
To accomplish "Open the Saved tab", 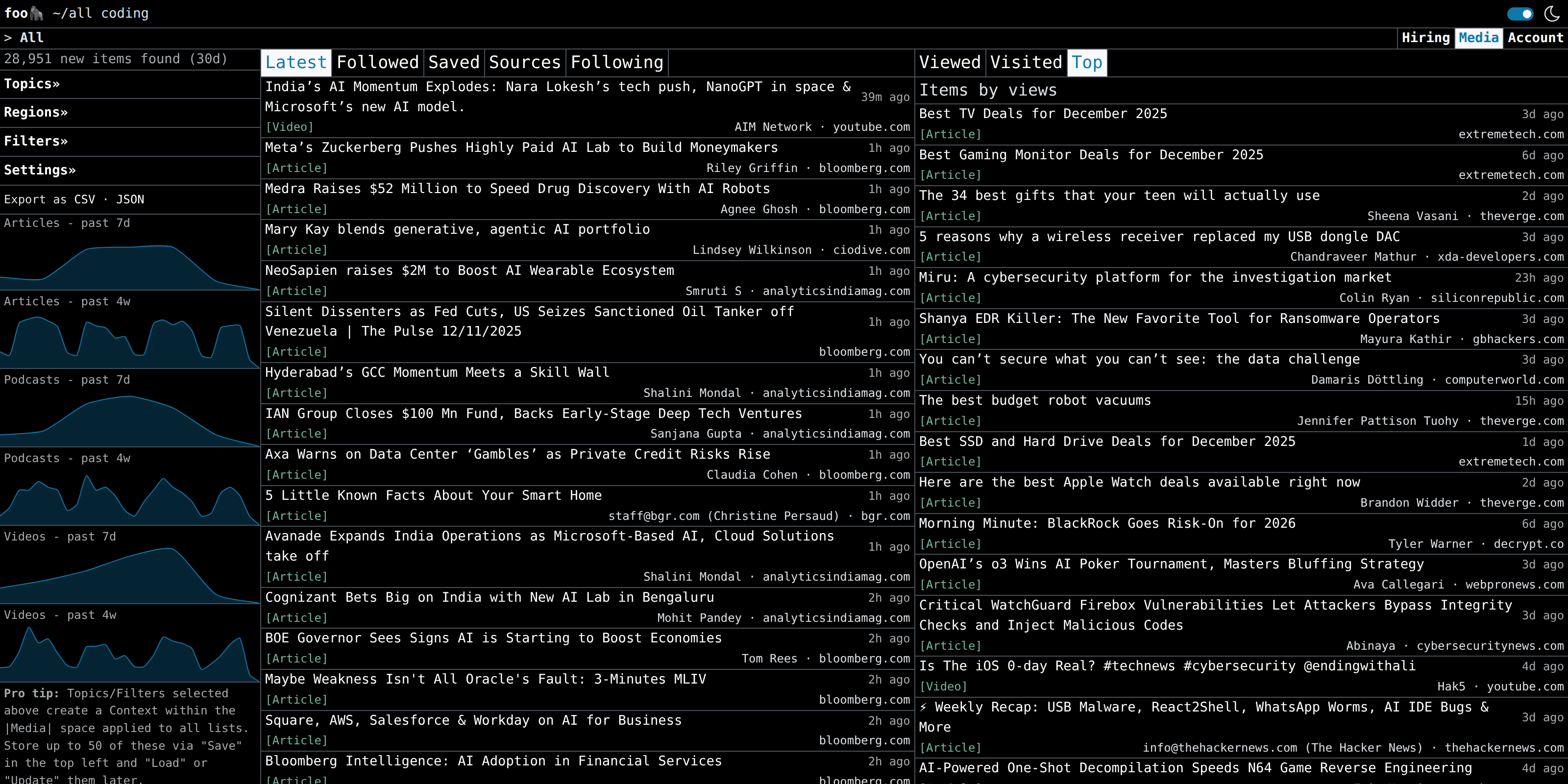I will tap(453, 63).
